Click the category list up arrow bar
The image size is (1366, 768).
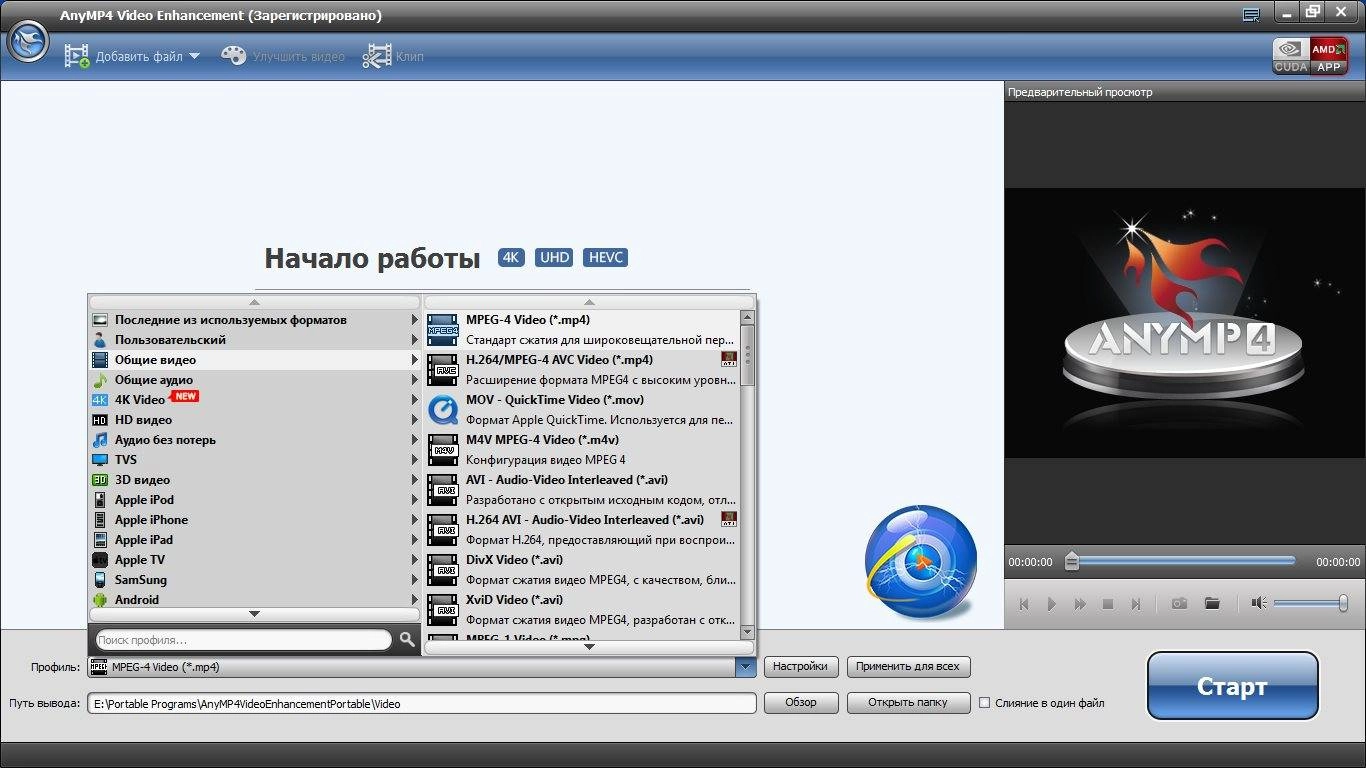(254, 302)
